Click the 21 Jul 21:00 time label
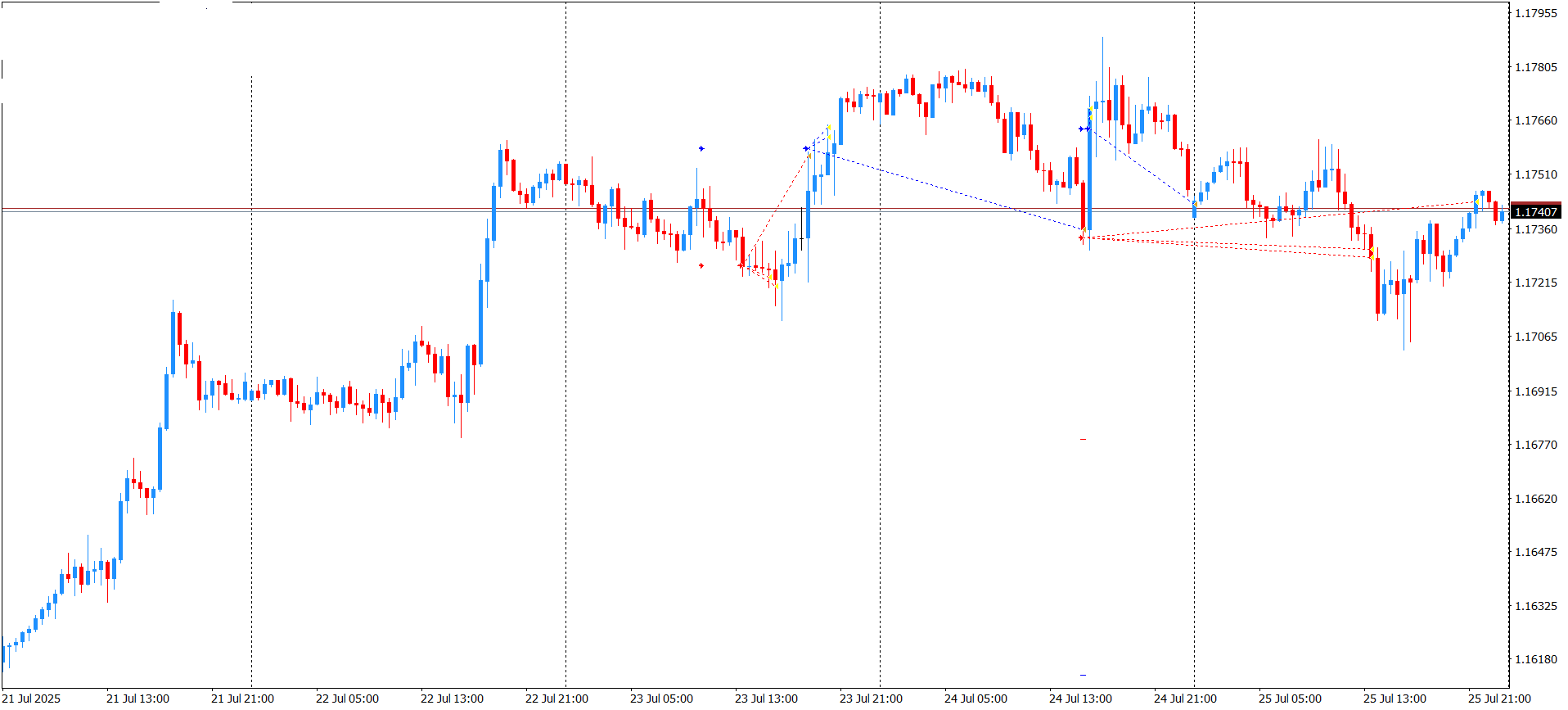Viewport: 1568px width, 710px height. [x=242, y=699]
